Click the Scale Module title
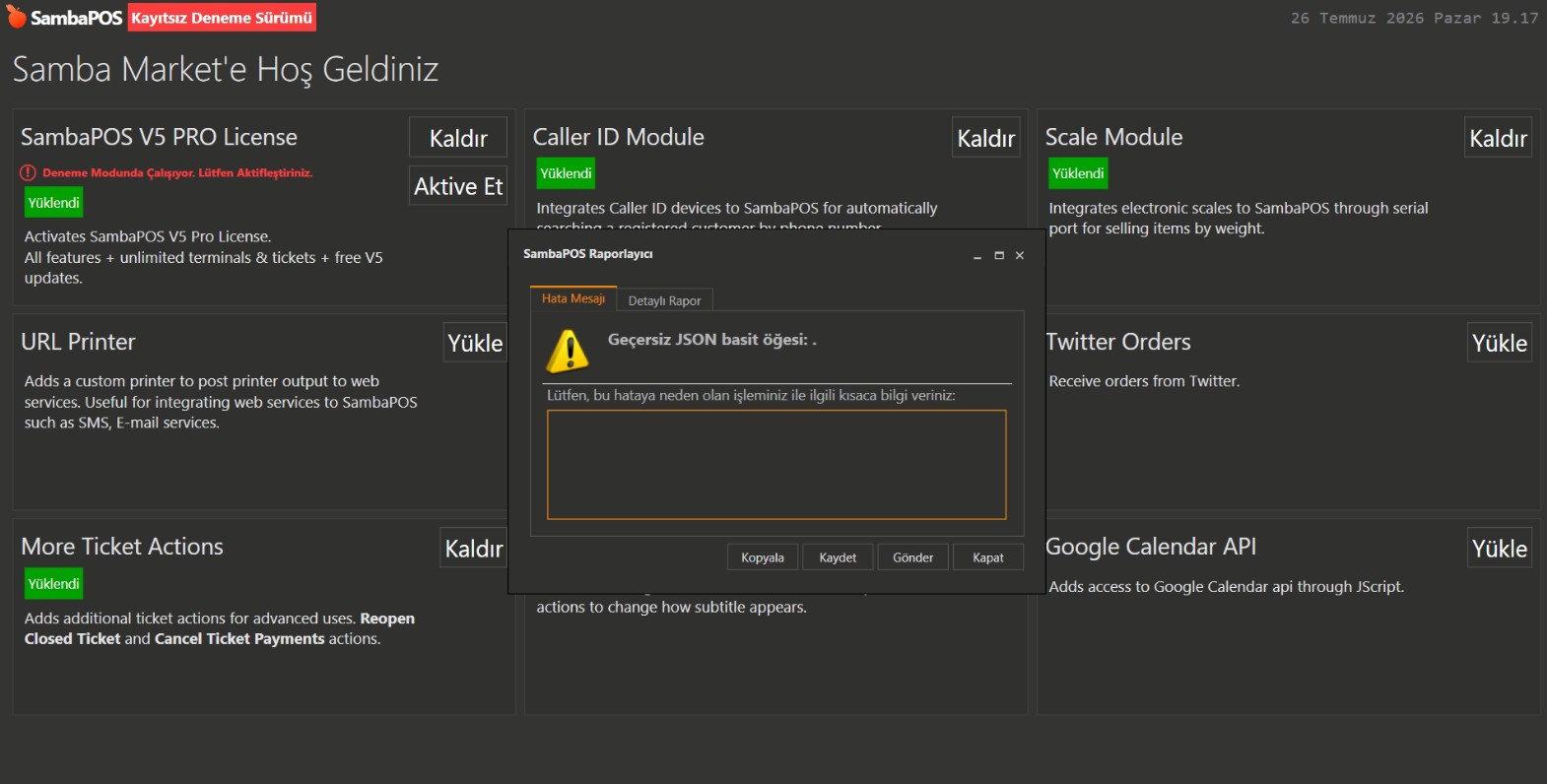1547x784 pixels. tap(1113, 137)
